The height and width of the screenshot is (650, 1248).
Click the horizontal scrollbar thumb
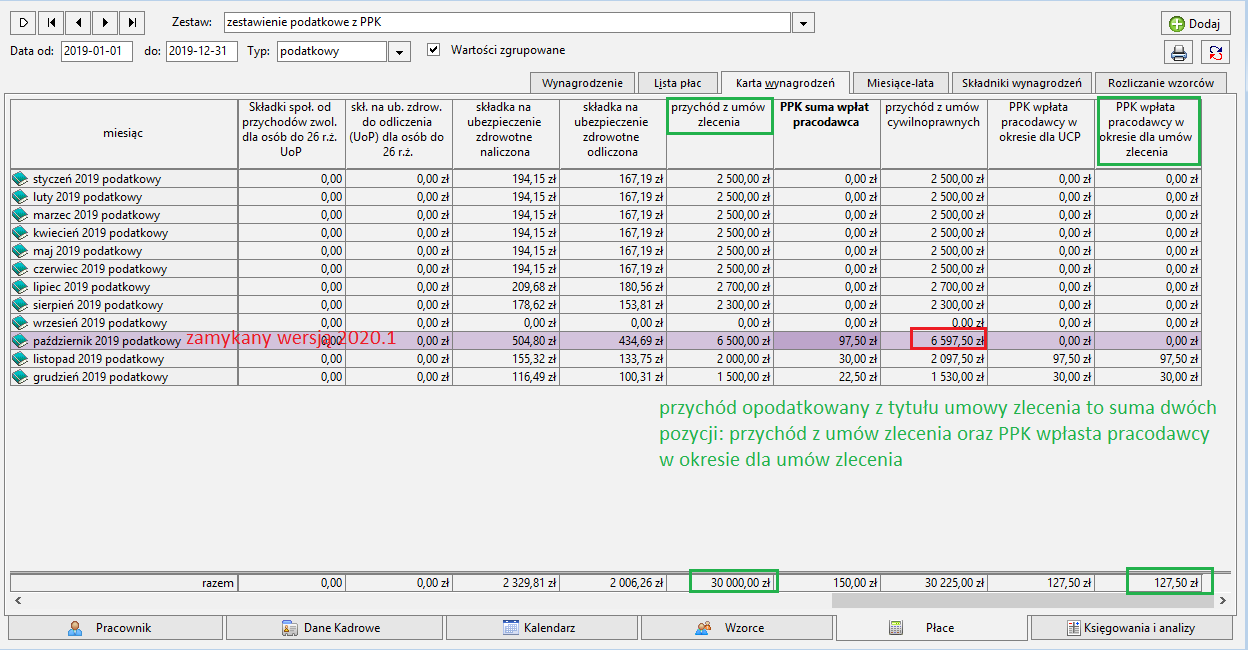tap(1024, 600)
